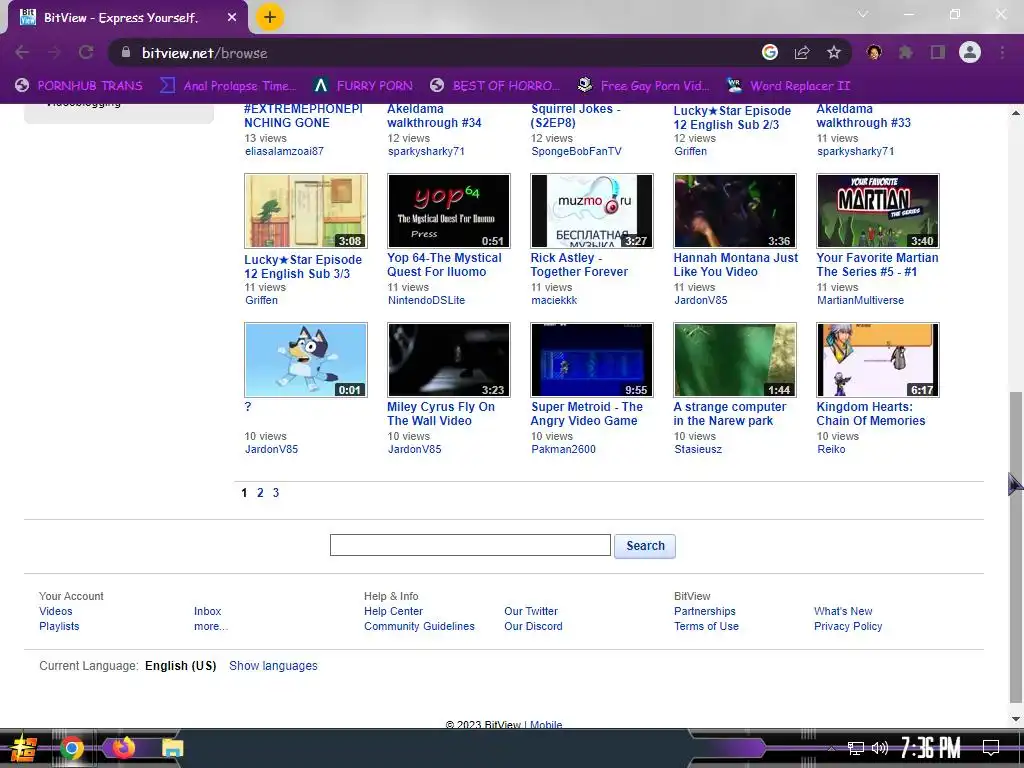Open Our Discord link
This screenshot has height=768, width=1024.
tap(533, 626)
